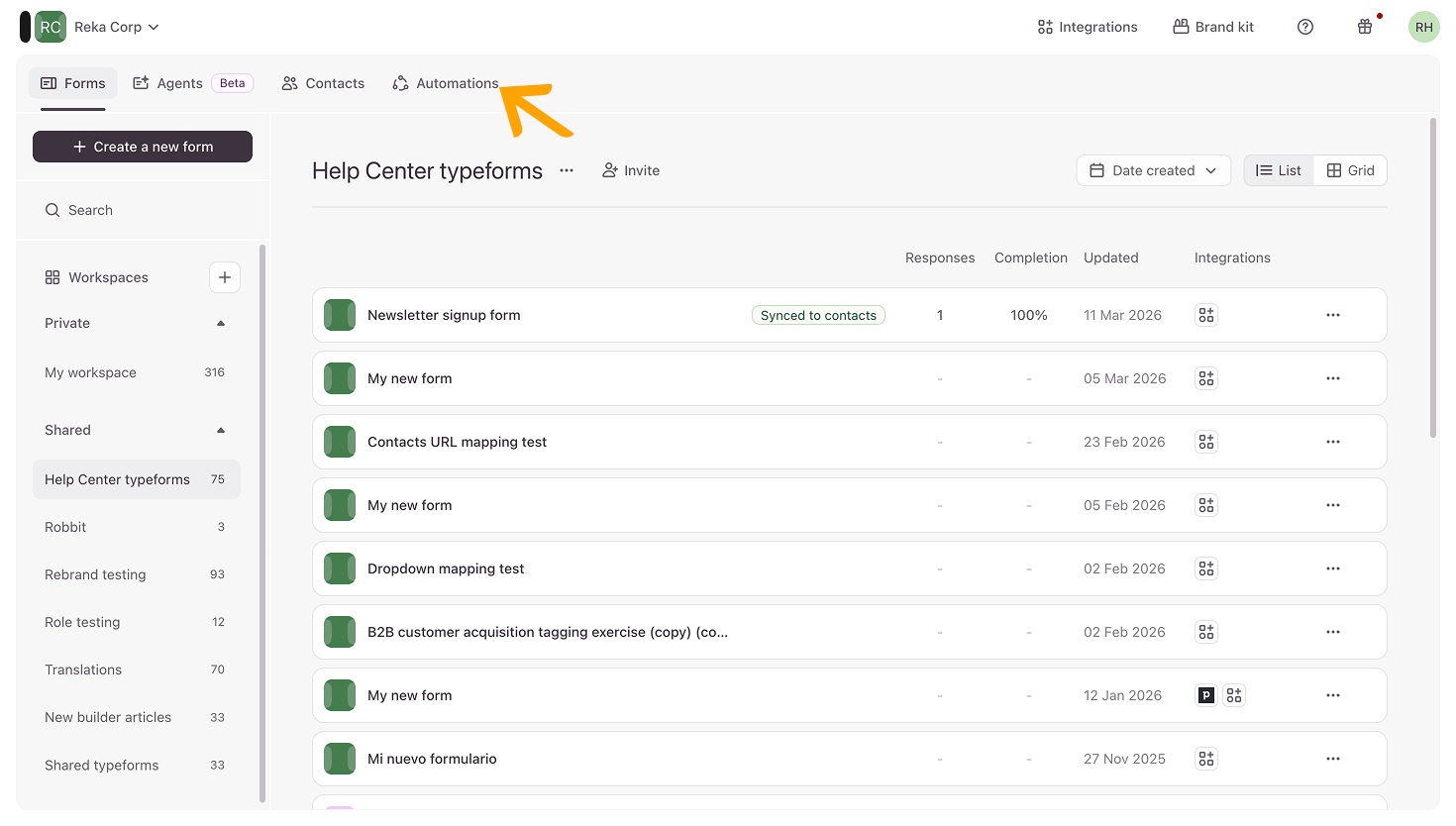
Task: Click the gift box notifications icon
Action: (x=1365, y=27)
